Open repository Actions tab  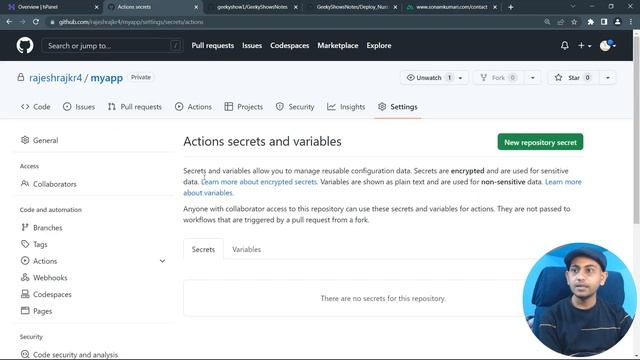pyautogui.click(x=193, y=107)
